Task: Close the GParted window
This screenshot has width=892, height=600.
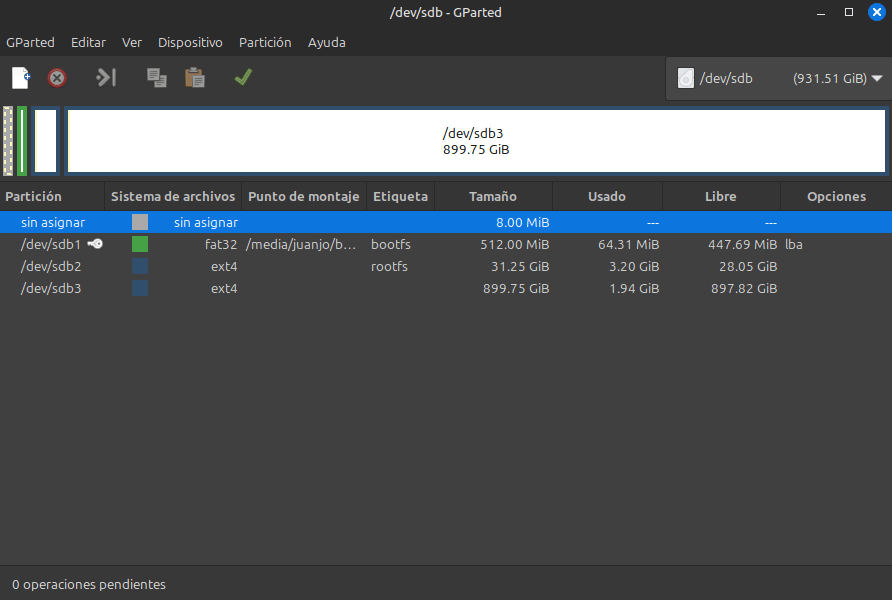Action: [x=877, y=12]
